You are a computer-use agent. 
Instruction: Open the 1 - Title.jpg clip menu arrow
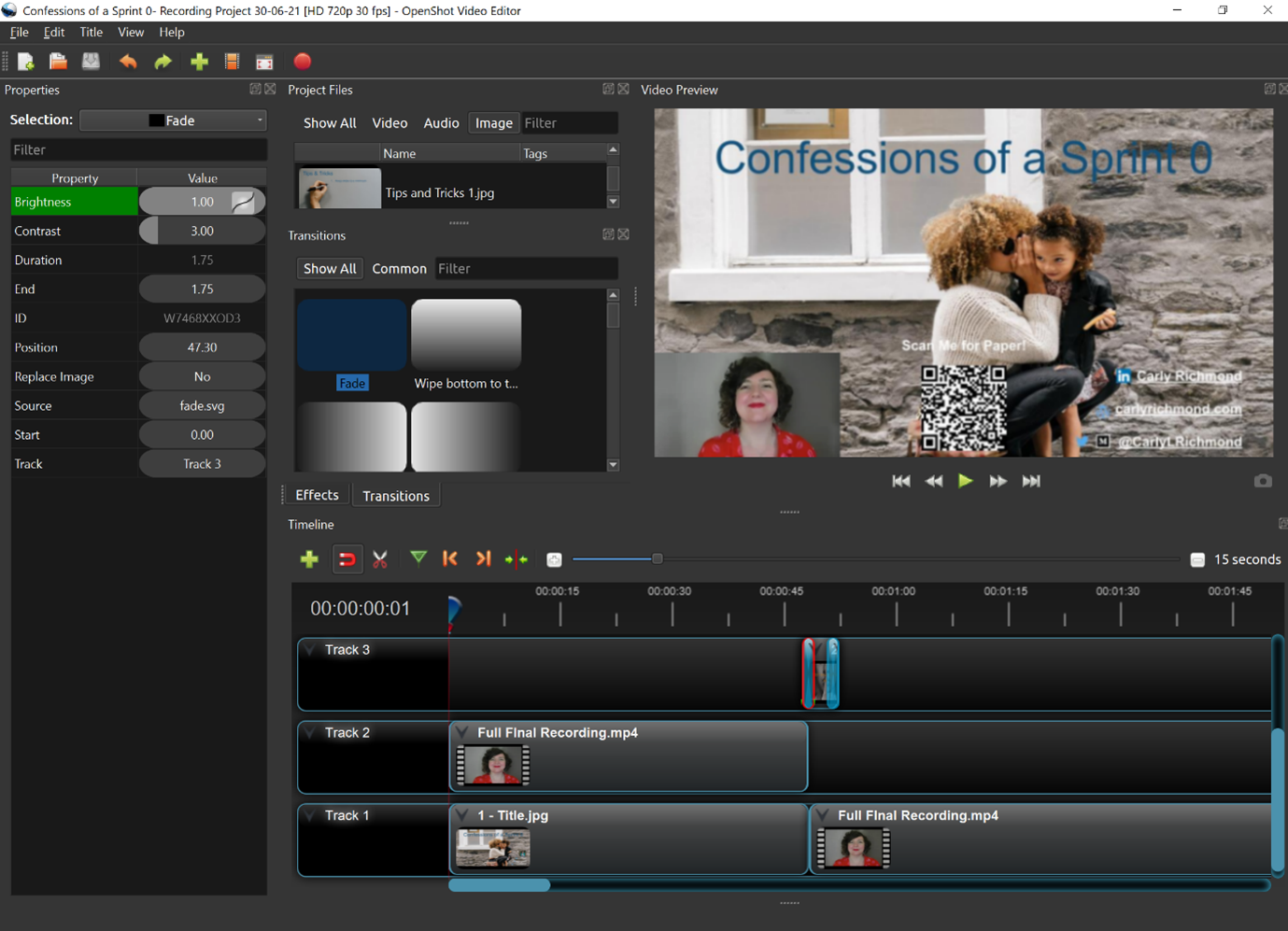click(x=462, y=815)
